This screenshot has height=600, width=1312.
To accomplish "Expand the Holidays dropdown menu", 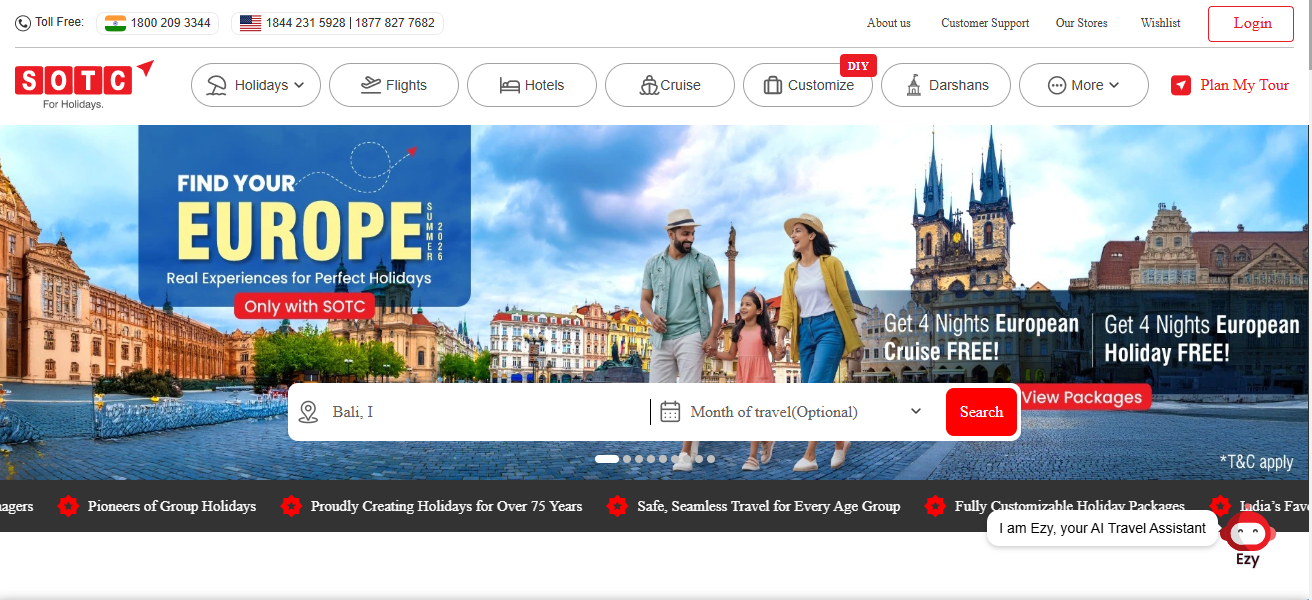I will point(256,86).
